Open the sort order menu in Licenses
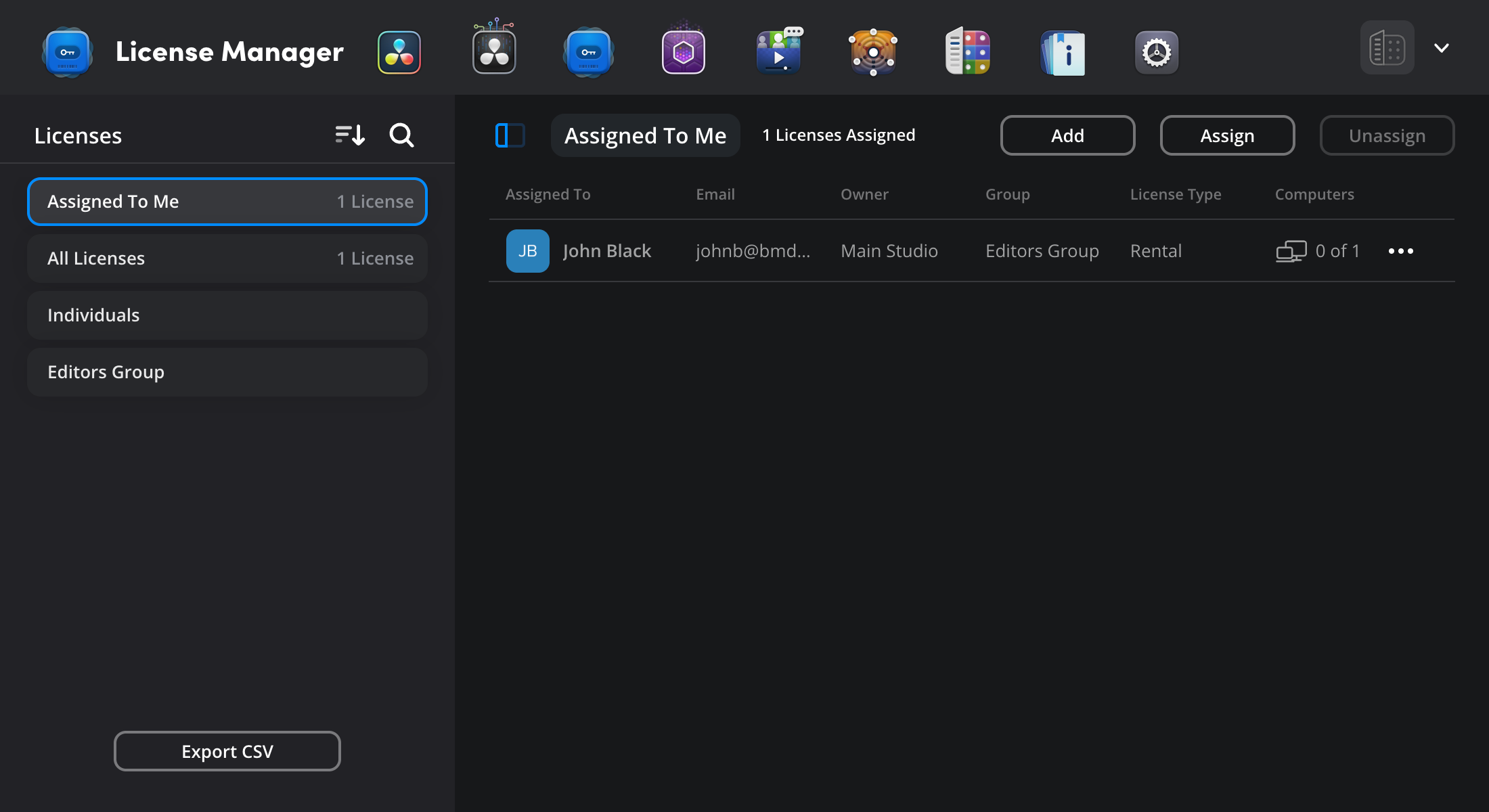The image size is (1489, 812). [x=350, y=135]
